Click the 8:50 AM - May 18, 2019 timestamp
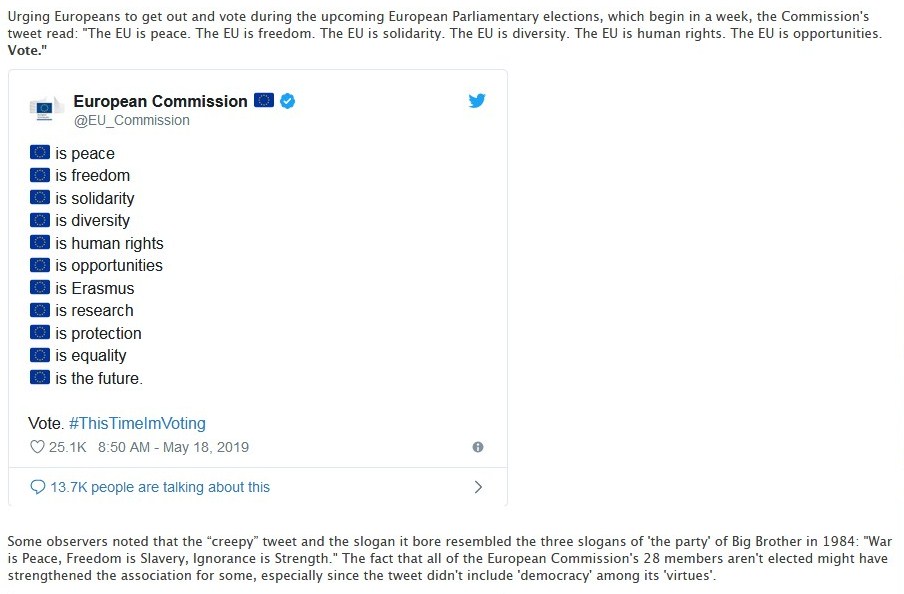 174,447
